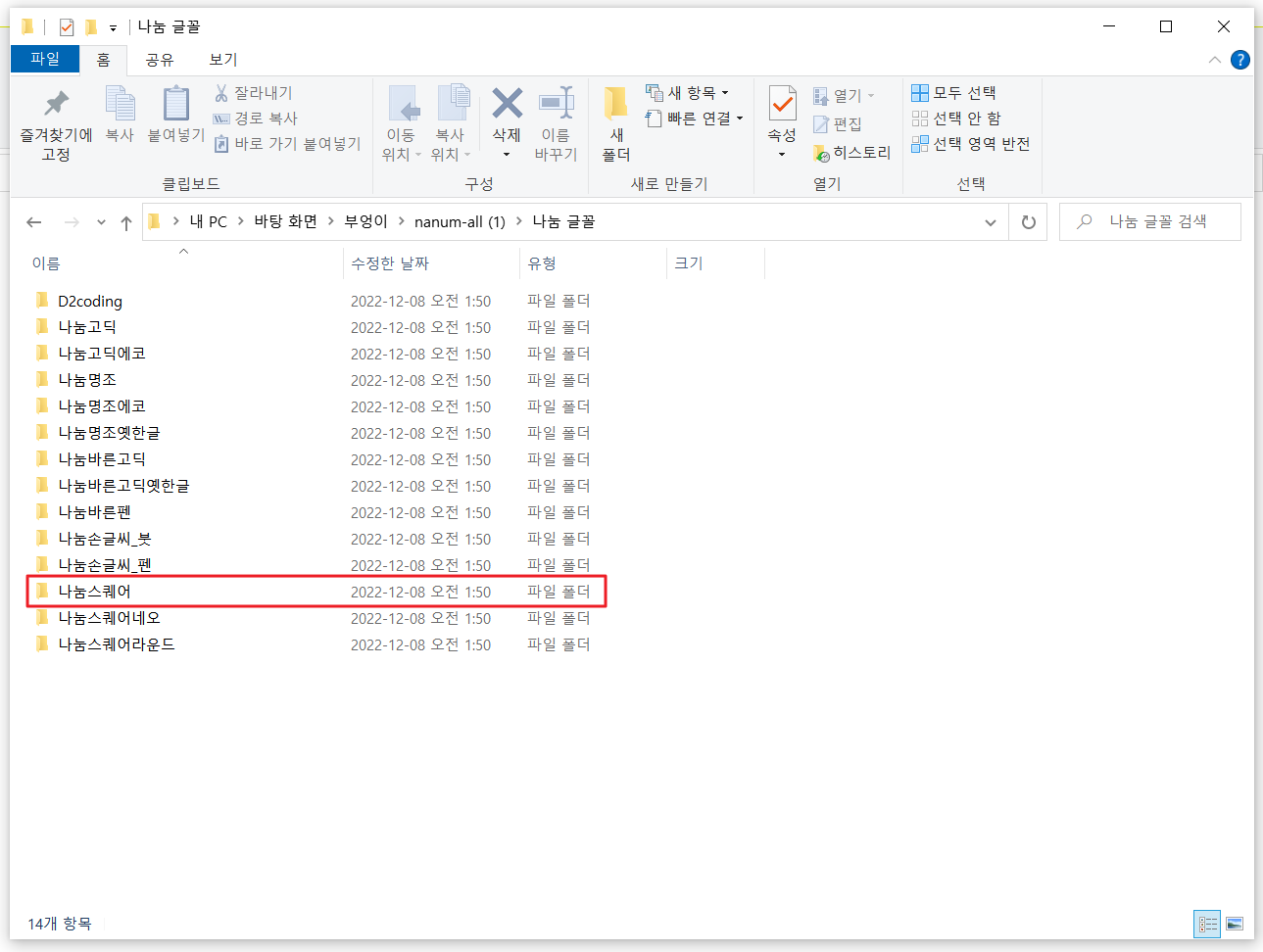Select the 나눔고딕에코 folder
Viewport: 1263px width, 952px height.
point(102,354)
